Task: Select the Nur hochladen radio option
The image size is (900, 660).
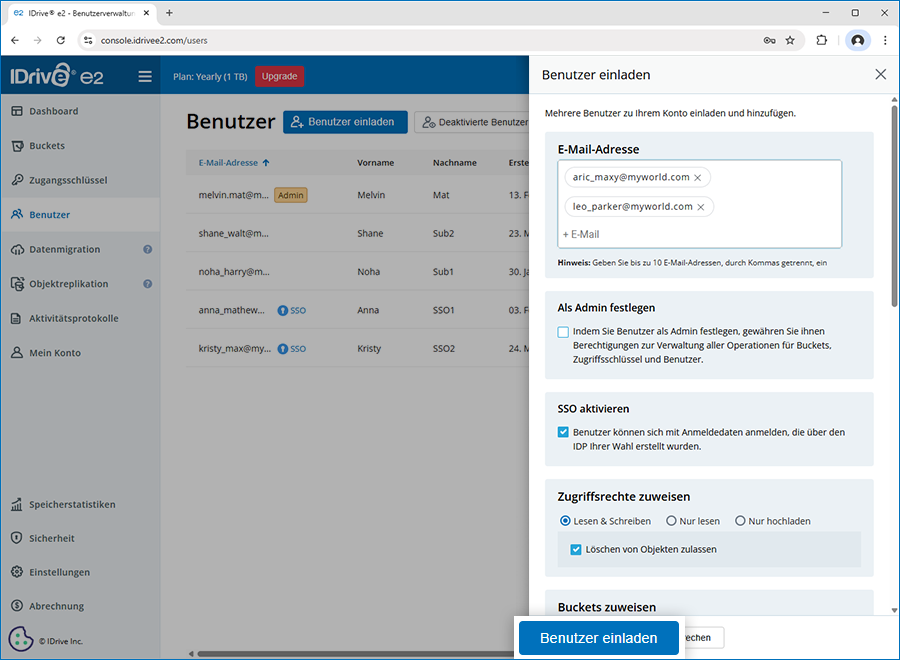Action: point(740,521)
